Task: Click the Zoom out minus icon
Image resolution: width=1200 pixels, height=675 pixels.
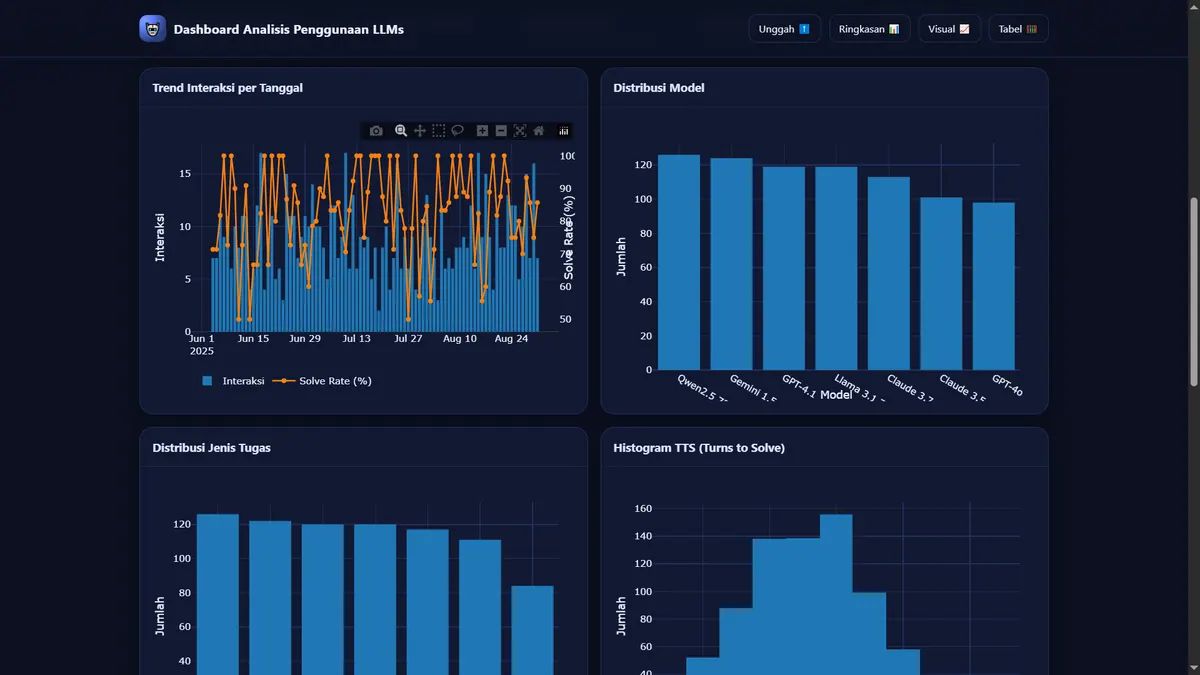Action: click(x=501, y=131)
